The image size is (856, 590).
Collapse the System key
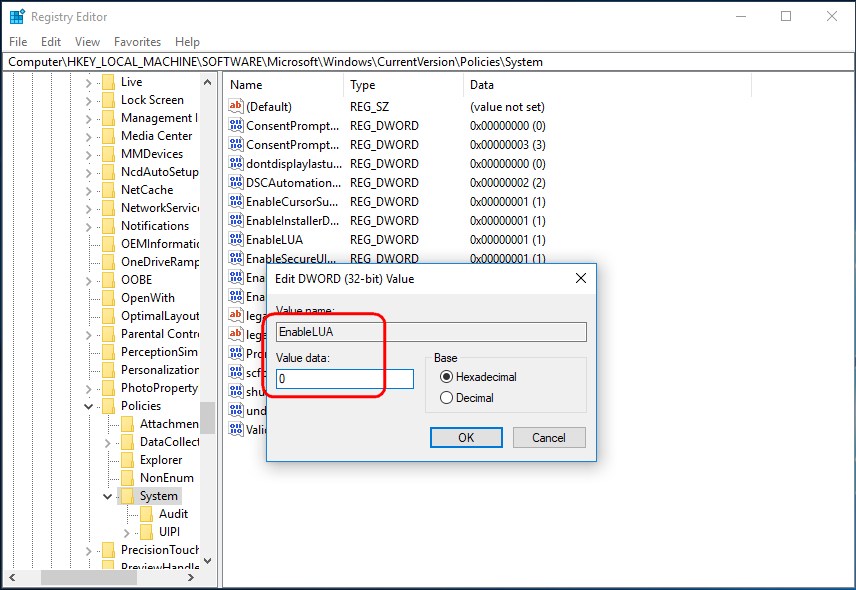108,497
